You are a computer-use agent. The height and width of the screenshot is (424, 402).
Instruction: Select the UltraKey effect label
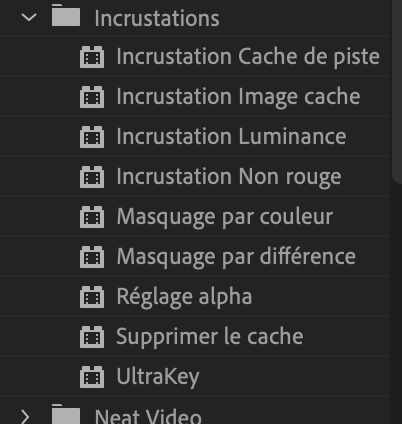point(158,377)
